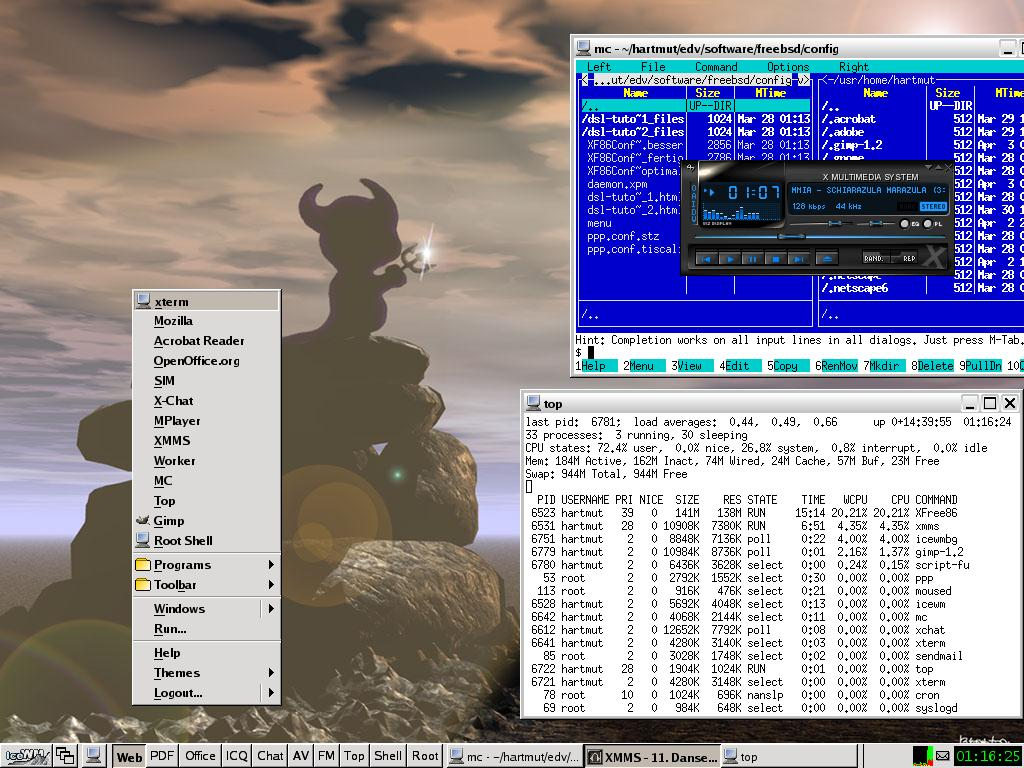Image resolution: width=1024 pixels, height=768 pixels.
Task: Click the 8Delete function key in mc
Action: point(932,366)
